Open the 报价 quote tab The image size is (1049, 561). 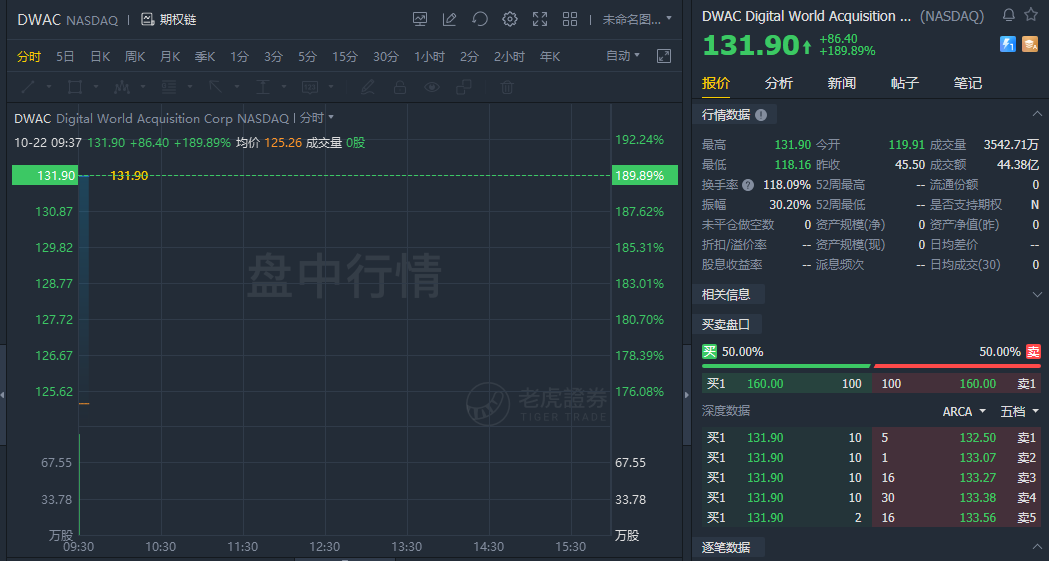point(716,83)
